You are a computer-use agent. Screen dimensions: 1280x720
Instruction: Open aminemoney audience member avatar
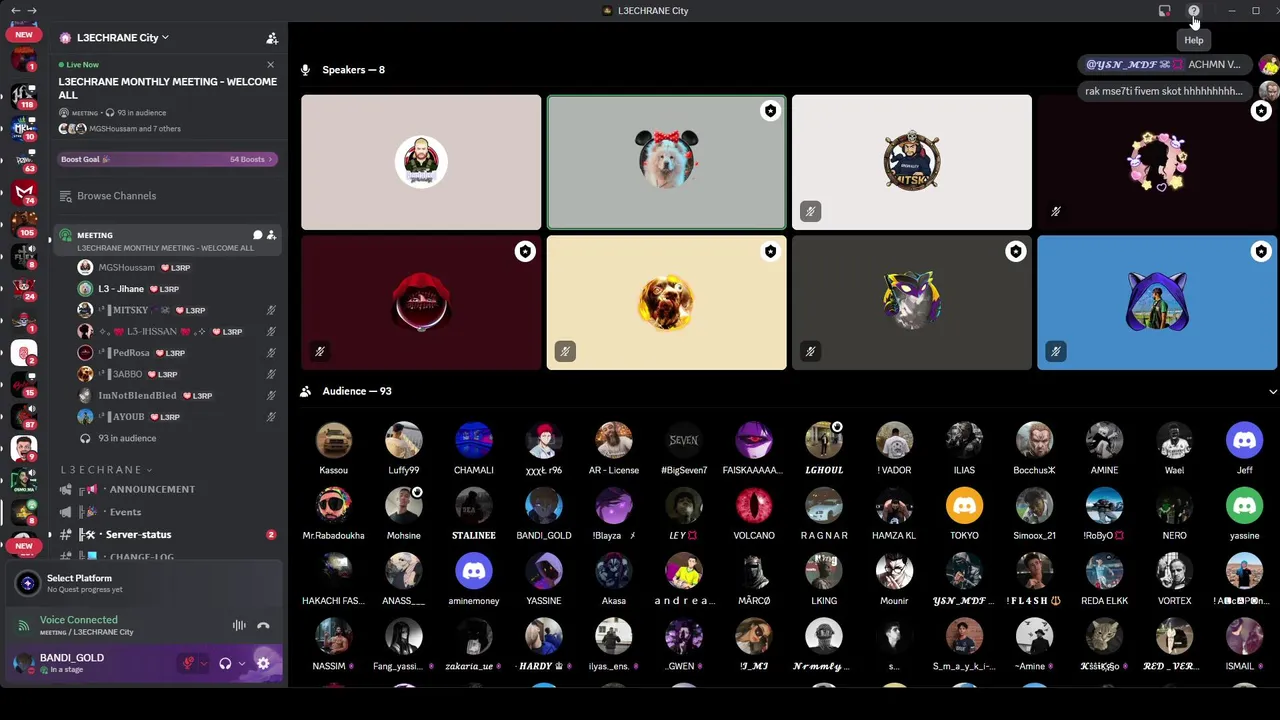[x=474, y=571]
